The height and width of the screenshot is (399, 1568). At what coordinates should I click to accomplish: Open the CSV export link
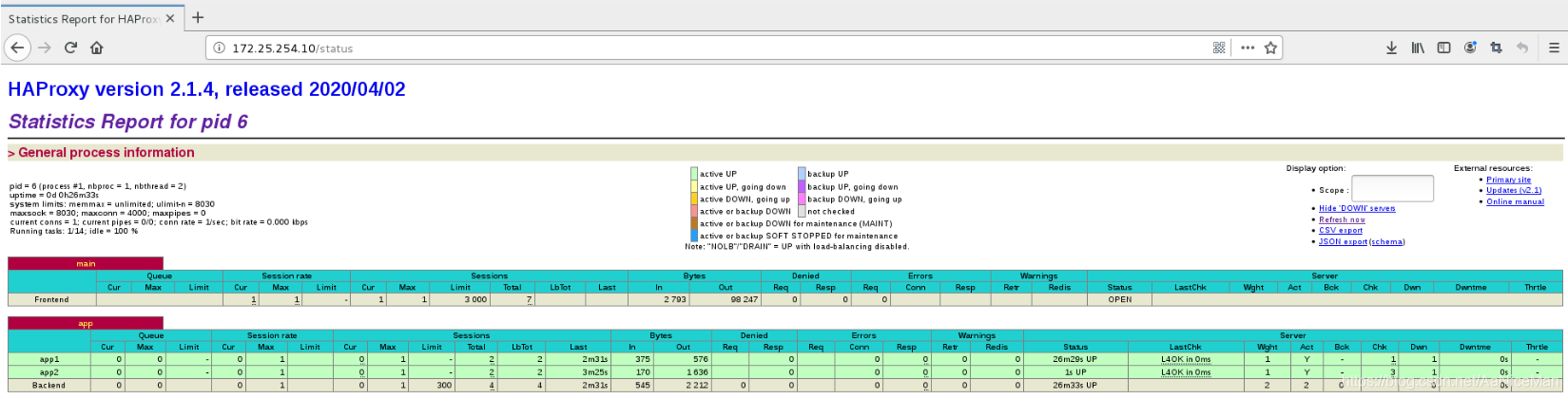pyautogui.click(x=1341, y=231)
